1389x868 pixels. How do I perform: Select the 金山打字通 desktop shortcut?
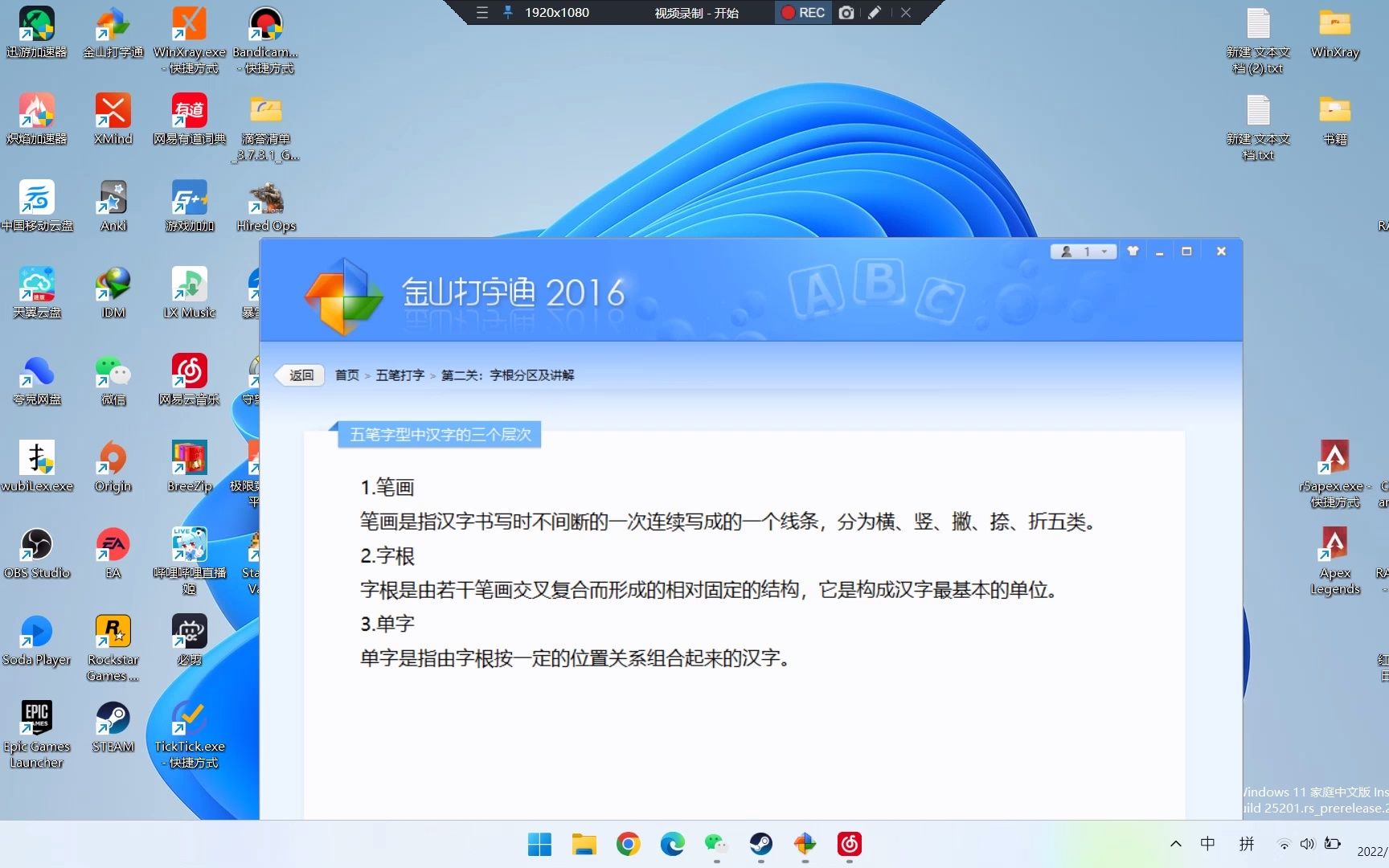click(x=113, y=32)
